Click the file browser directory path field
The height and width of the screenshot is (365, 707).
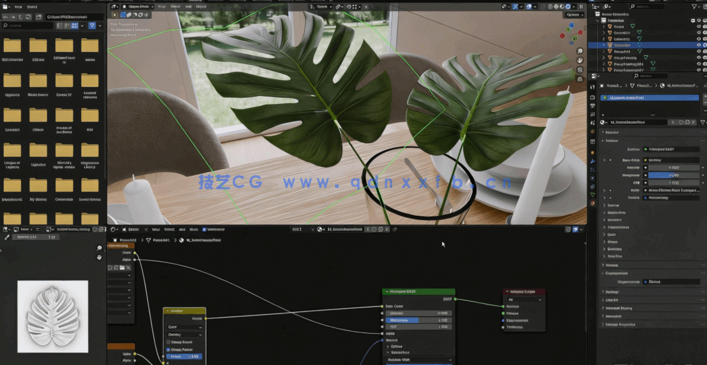[74, 17]
